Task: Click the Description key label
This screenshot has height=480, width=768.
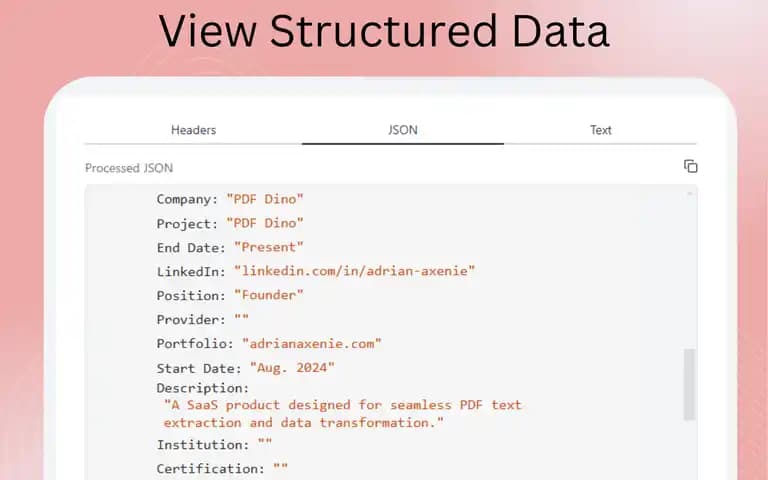Action: coord(203,388)
